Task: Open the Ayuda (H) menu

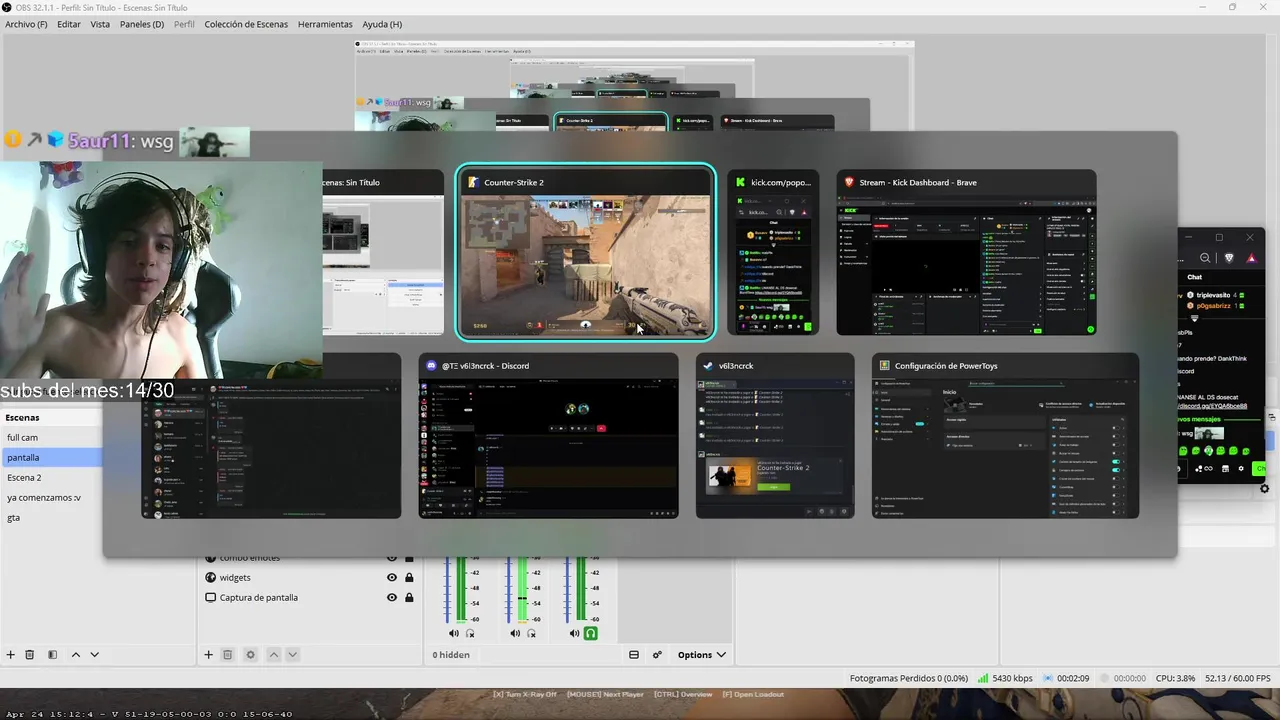Action: tap(382, 24)
